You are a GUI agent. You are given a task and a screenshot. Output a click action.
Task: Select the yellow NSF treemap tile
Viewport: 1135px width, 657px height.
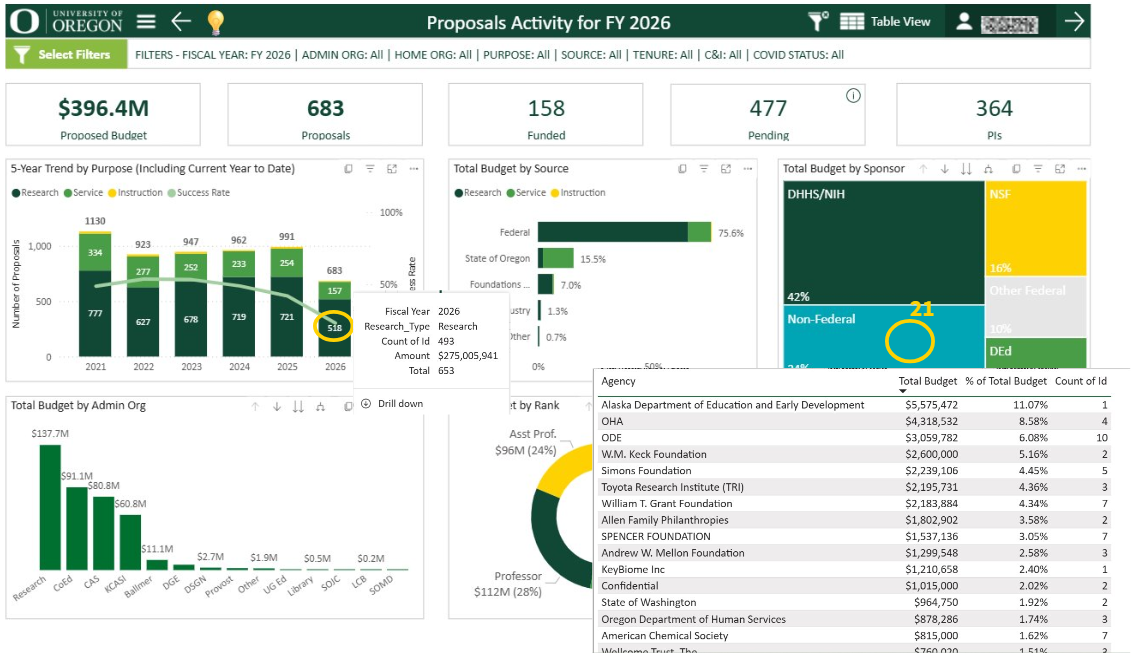1036,228
